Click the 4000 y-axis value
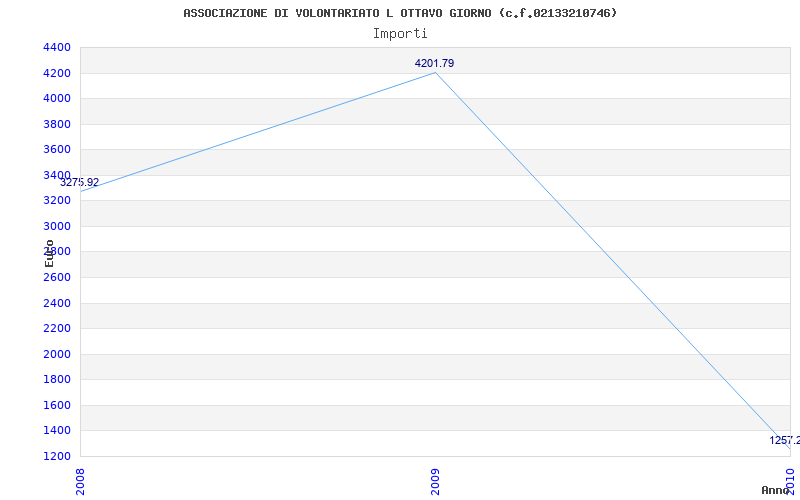 click(x=57, y=98)
